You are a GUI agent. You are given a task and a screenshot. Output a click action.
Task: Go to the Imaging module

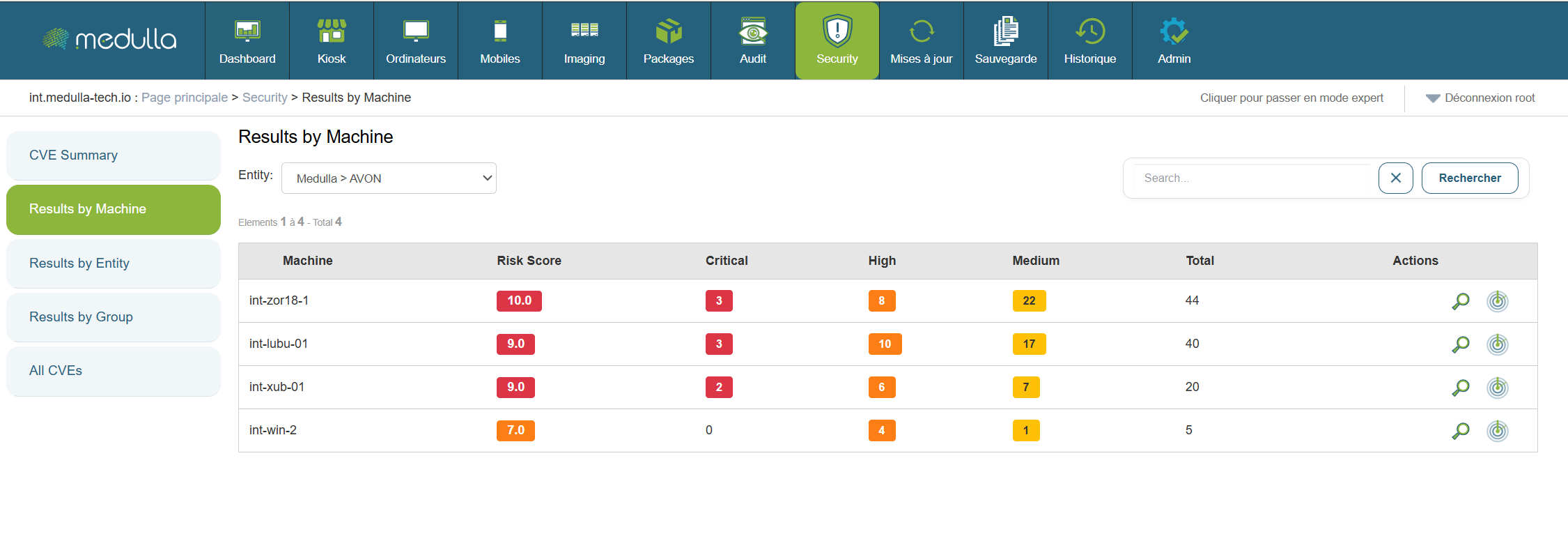[x=584, y=40]
